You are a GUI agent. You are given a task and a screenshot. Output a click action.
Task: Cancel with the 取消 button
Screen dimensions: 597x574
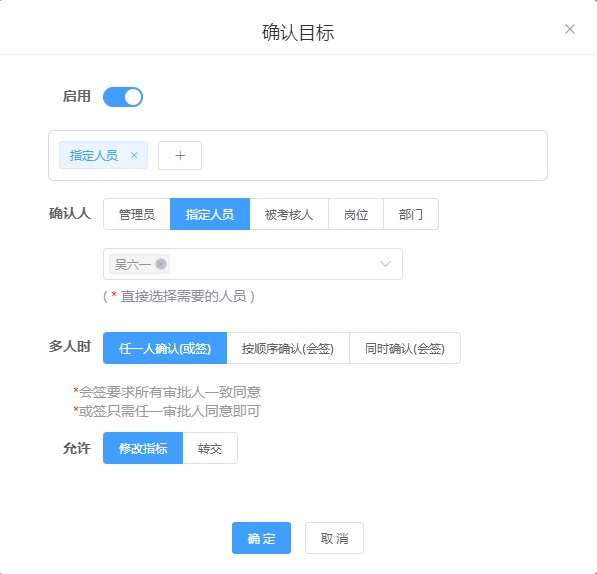point(334,538)
